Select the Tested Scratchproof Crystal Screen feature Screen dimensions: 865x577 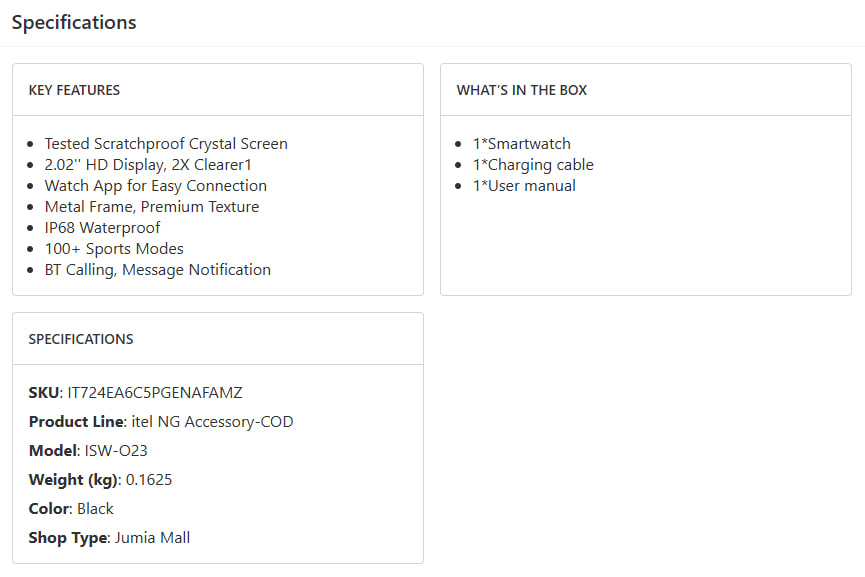[x=166, y=144]
